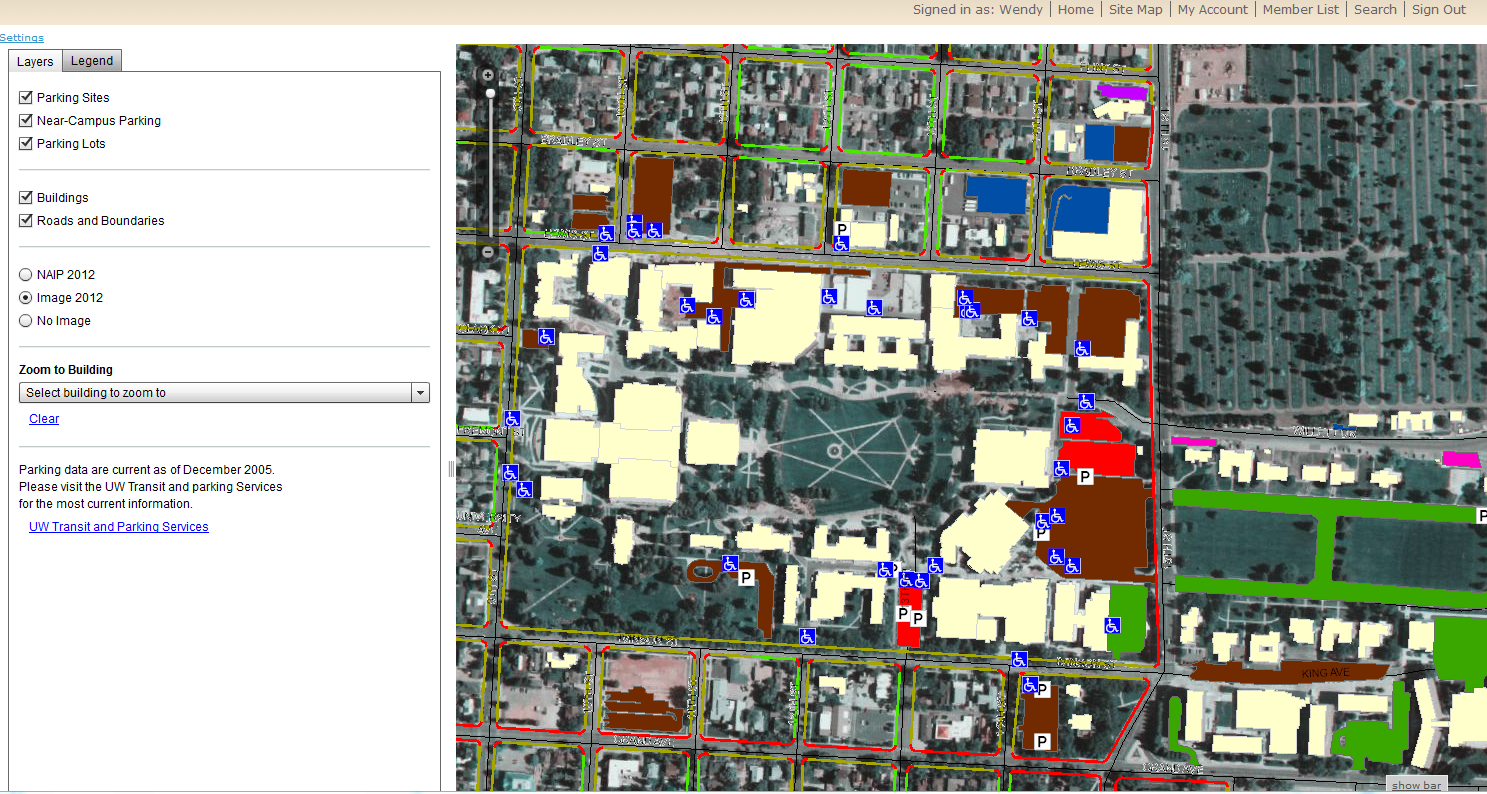Uncheck the Parking Sites layer
Image resolution: width=1487 pixels, height=794 pixels.
coord(25,97)
